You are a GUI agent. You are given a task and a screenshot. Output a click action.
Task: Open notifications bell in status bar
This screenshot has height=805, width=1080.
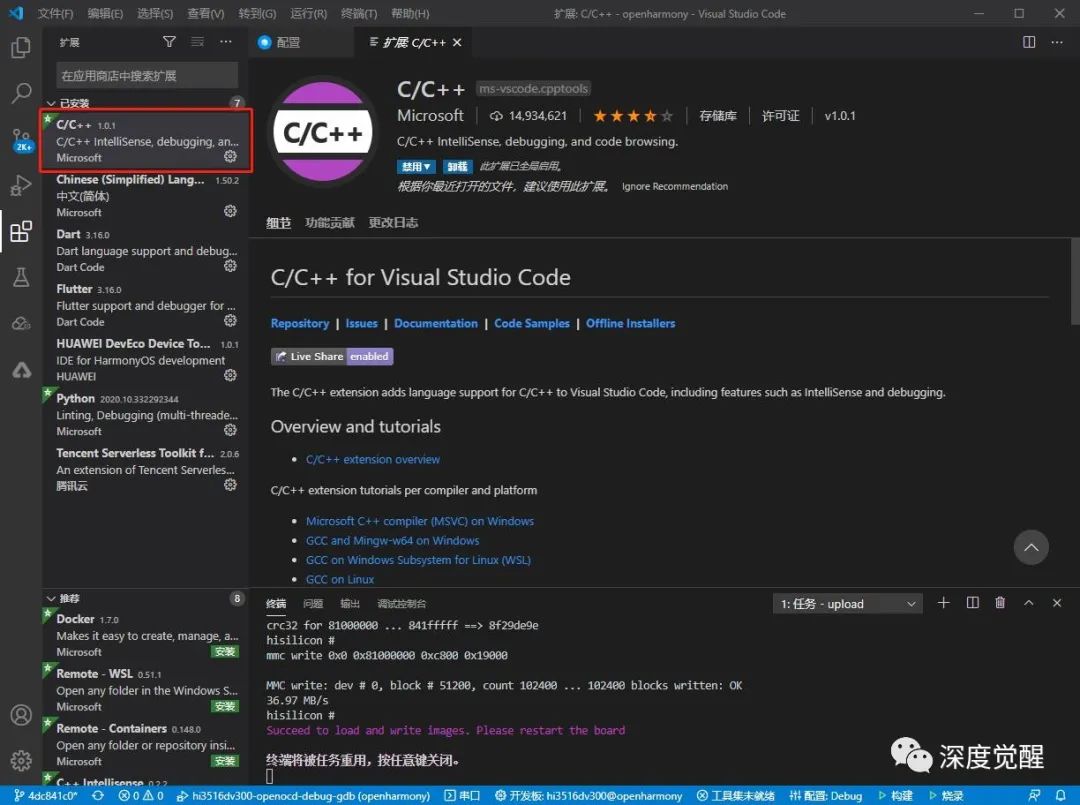coord(1061,795)
